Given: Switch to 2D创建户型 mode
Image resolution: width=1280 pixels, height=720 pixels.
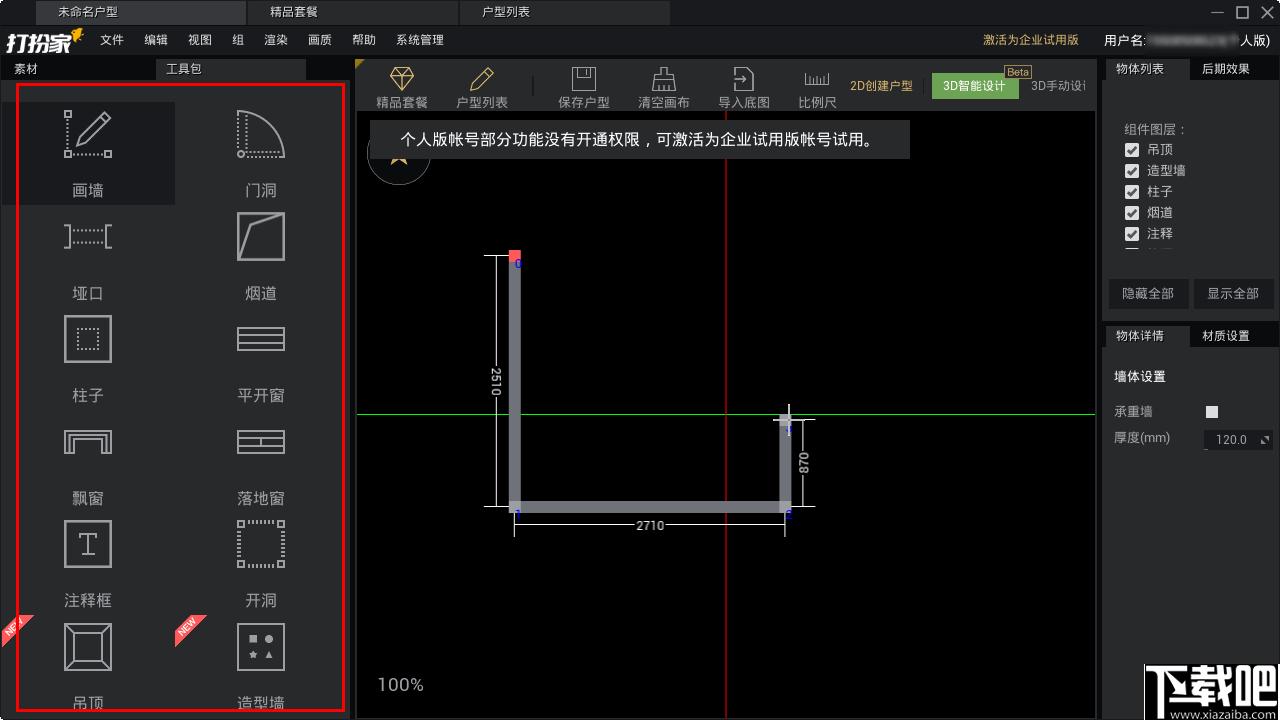Looking at the screenshot, I should click(881, 86).
